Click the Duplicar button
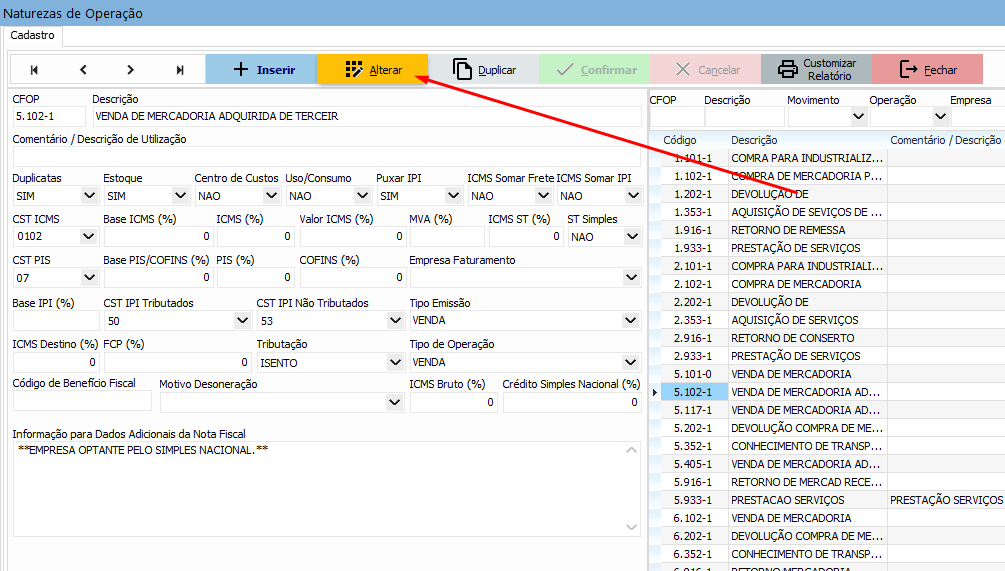The height and width of the screenshot is (571, 1005). [483, 69]
